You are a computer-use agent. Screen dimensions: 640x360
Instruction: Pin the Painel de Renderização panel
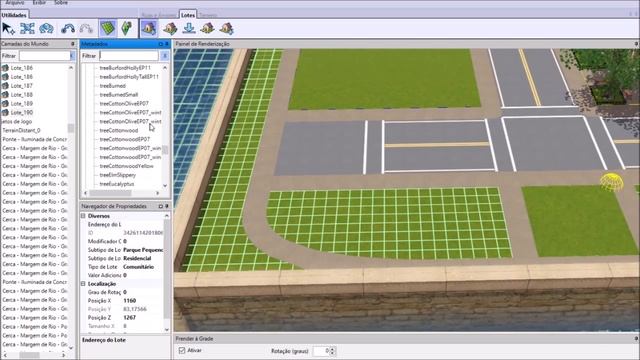tap(636, 44)
